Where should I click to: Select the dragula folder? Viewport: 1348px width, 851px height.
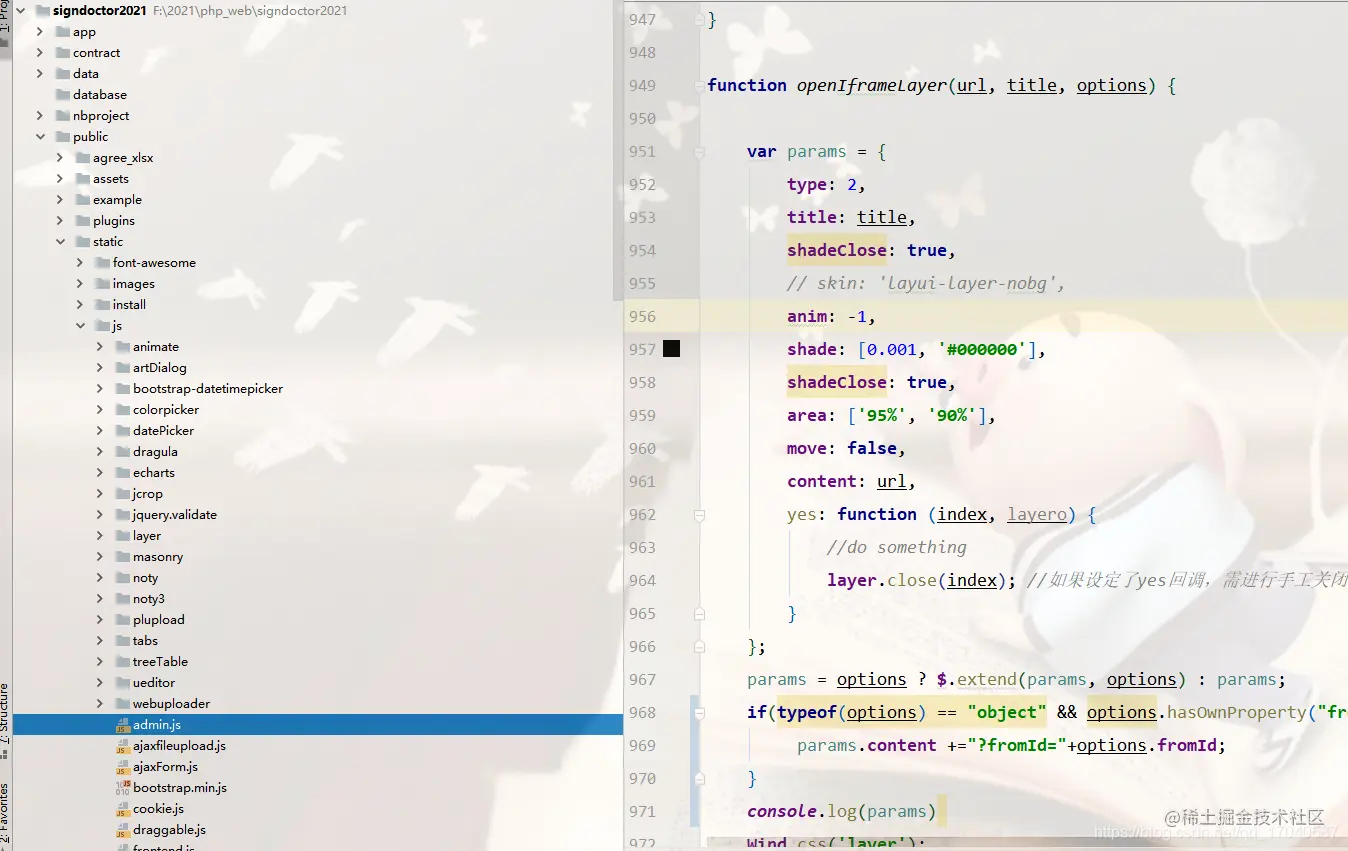coord(155,452)
